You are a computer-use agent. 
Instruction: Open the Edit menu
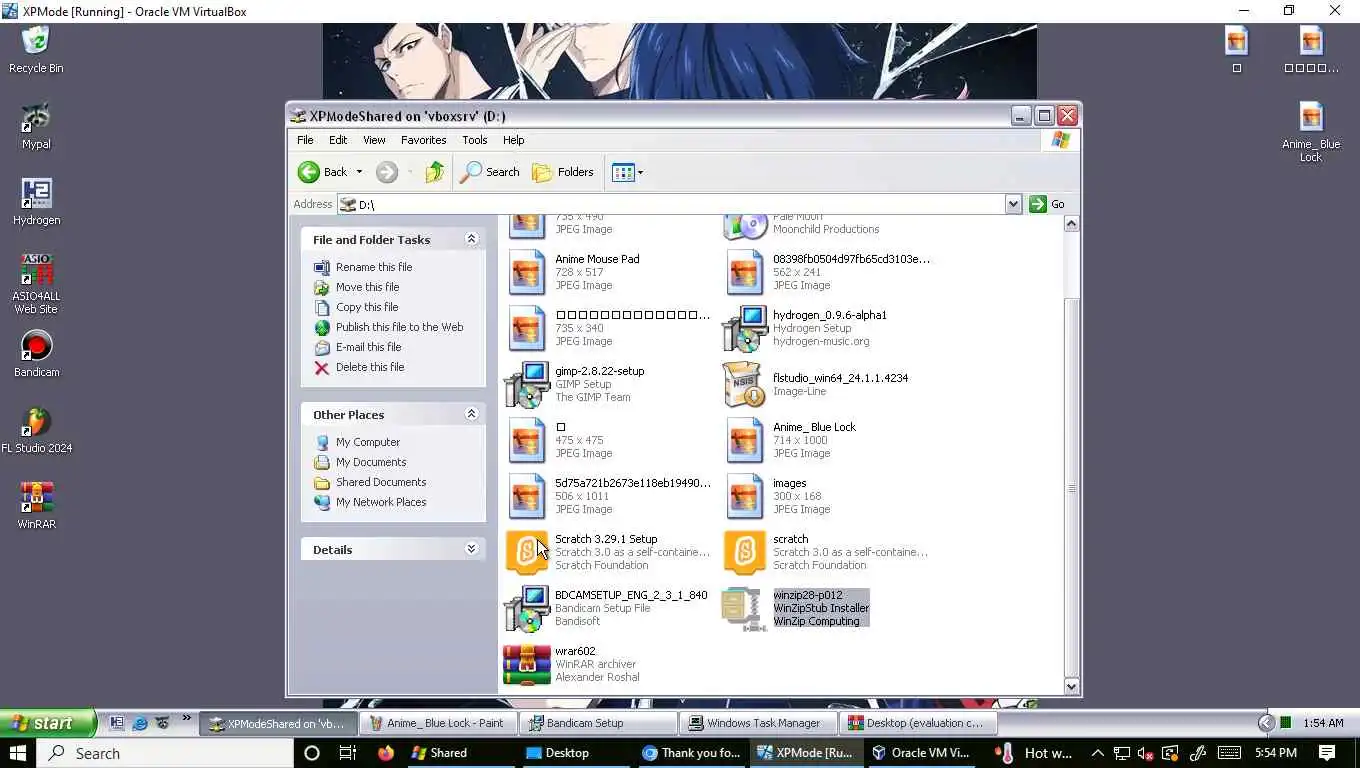[338, 140]
